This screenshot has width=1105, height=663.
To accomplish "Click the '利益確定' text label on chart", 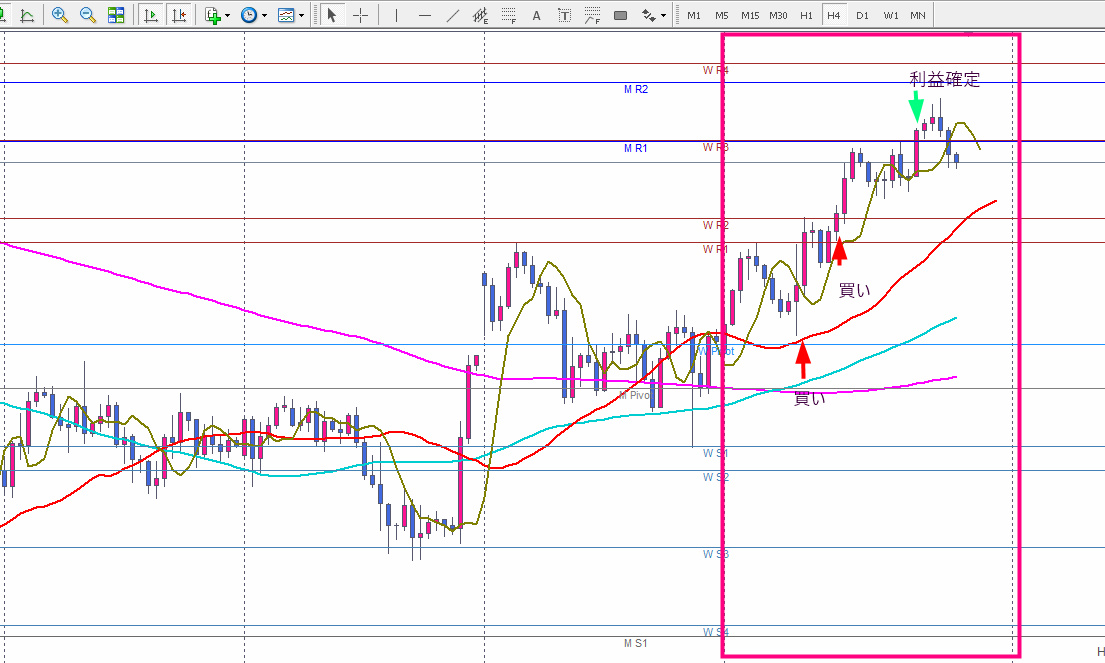I will [944, 79].
